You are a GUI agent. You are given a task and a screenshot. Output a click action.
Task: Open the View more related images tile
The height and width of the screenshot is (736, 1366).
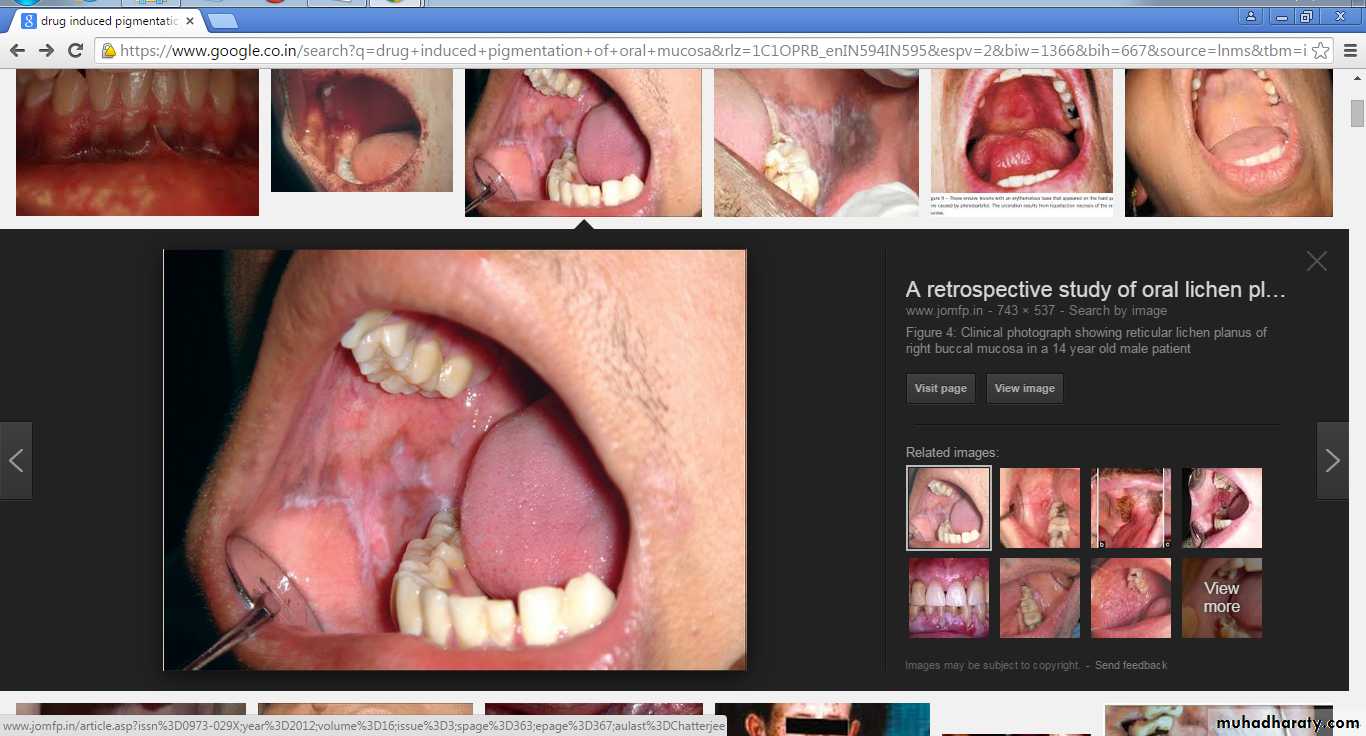point(1221,598)
